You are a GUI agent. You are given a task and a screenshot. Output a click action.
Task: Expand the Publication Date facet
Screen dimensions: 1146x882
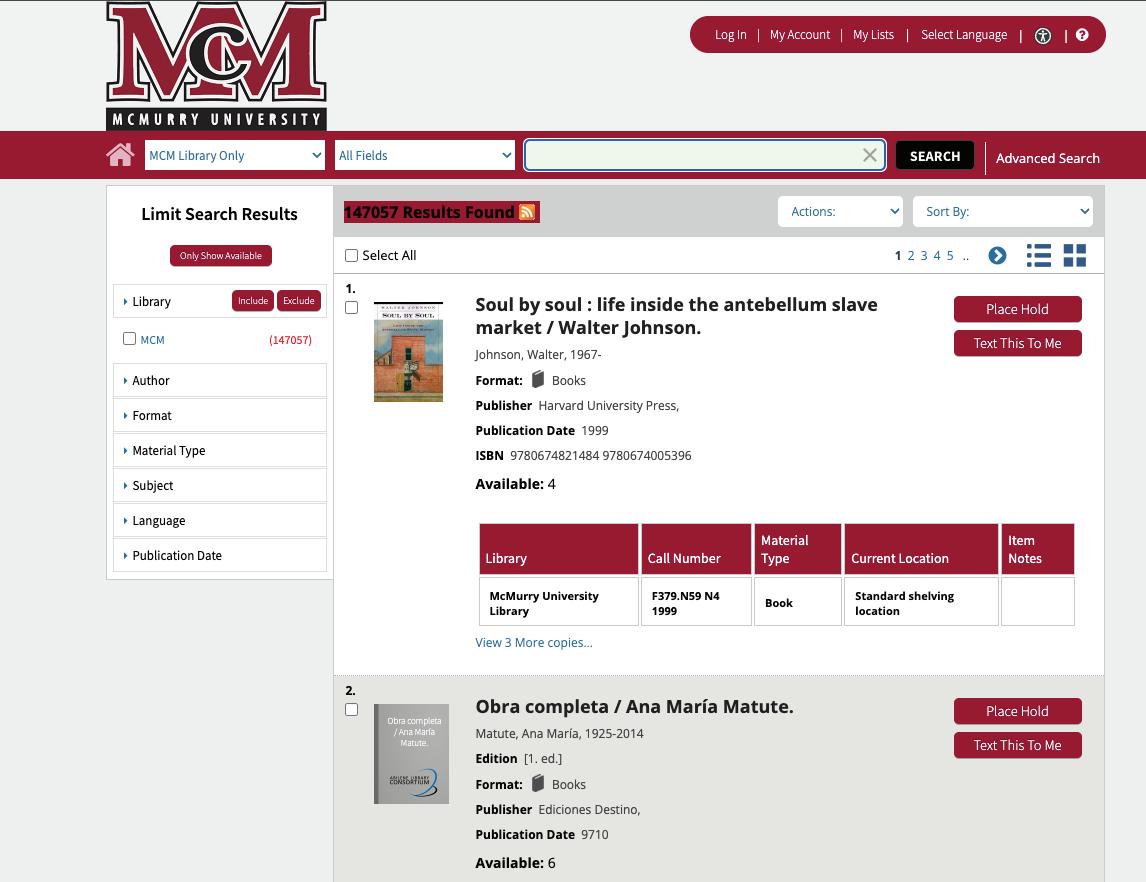tap(220, 555)
